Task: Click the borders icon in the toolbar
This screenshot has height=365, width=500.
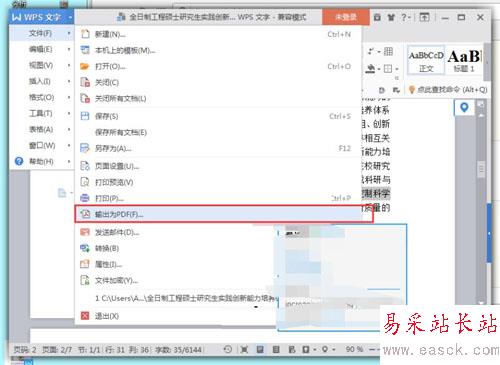Action: click(388, 69)
